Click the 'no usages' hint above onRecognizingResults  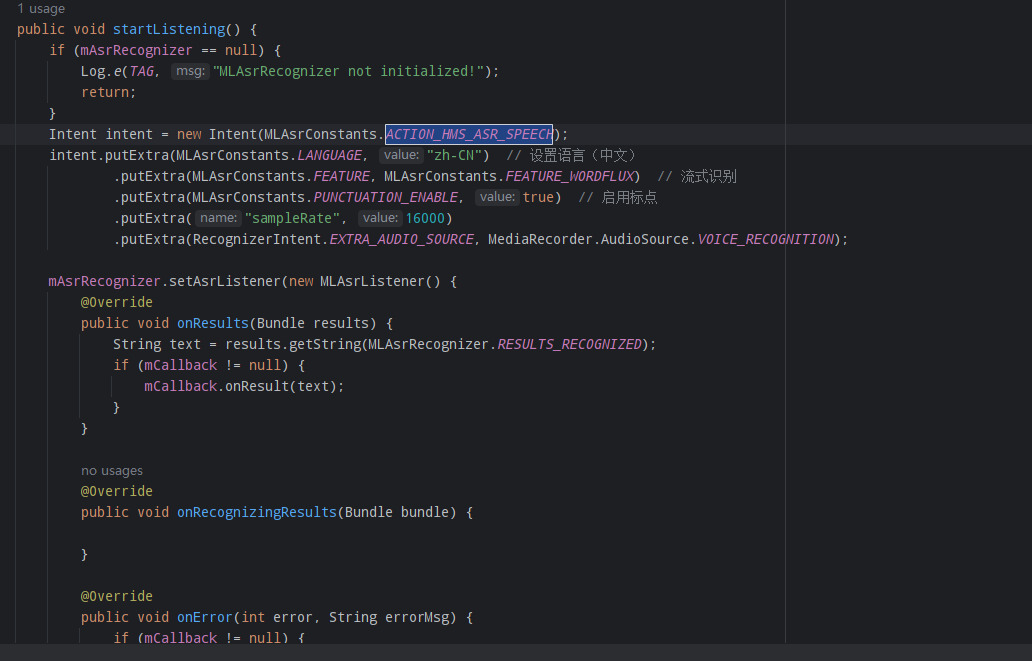[x=112, y=471]
